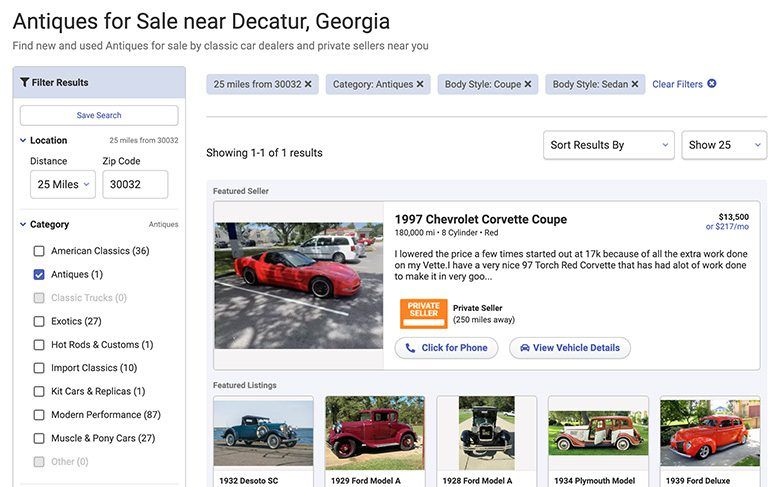The width and height of the screenshot is (780, 487).
Task: Remove the Body Style: Sedan filter
Action: coord(635,85)
